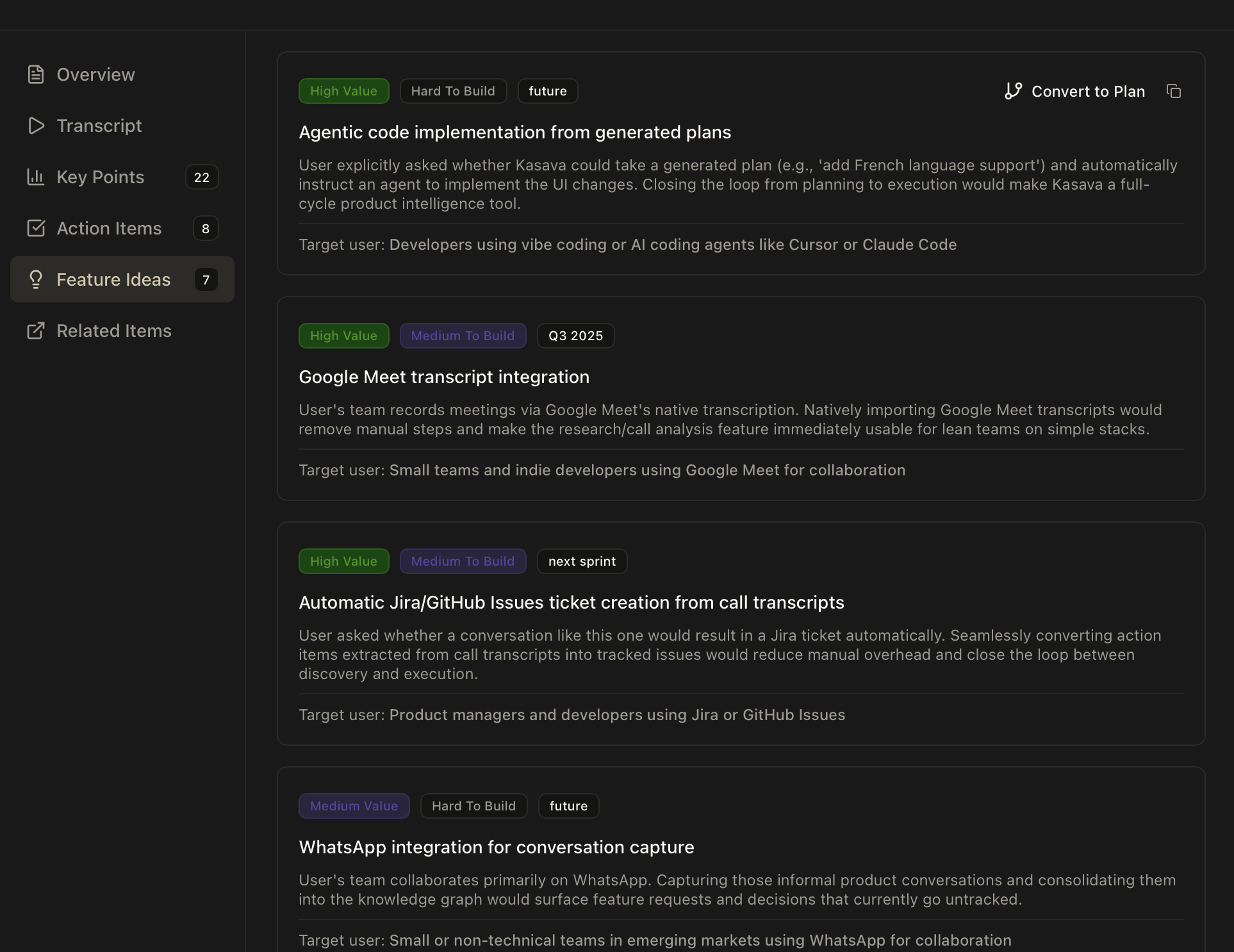This screenshot has height=952, width=1234.
Task: Open the Google Meet transcript integration card title
Action: (444, 377)
